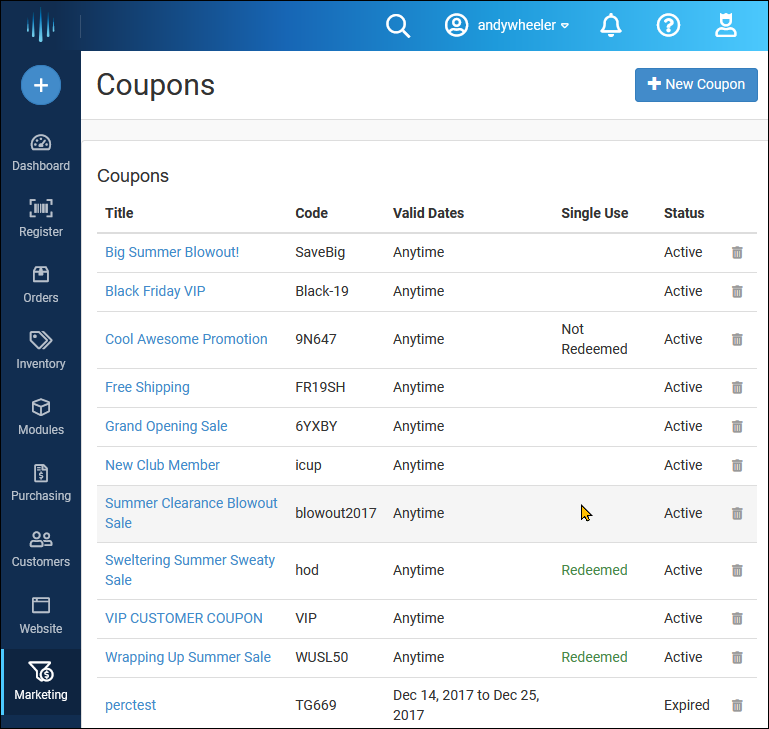Click the app logo in top left
The image size is (769, 729).
pos(40,25)
